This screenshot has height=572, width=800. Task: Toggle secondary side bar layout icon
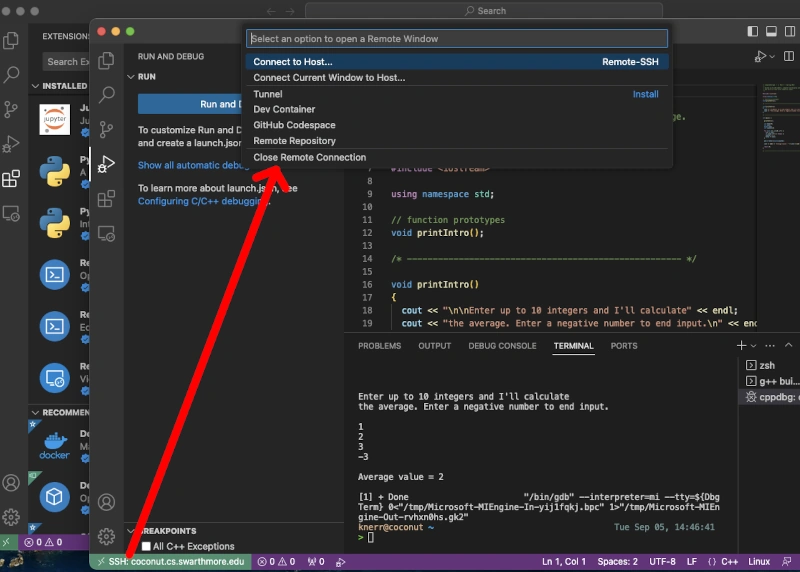pyautogui.click(x=790, y=31)
